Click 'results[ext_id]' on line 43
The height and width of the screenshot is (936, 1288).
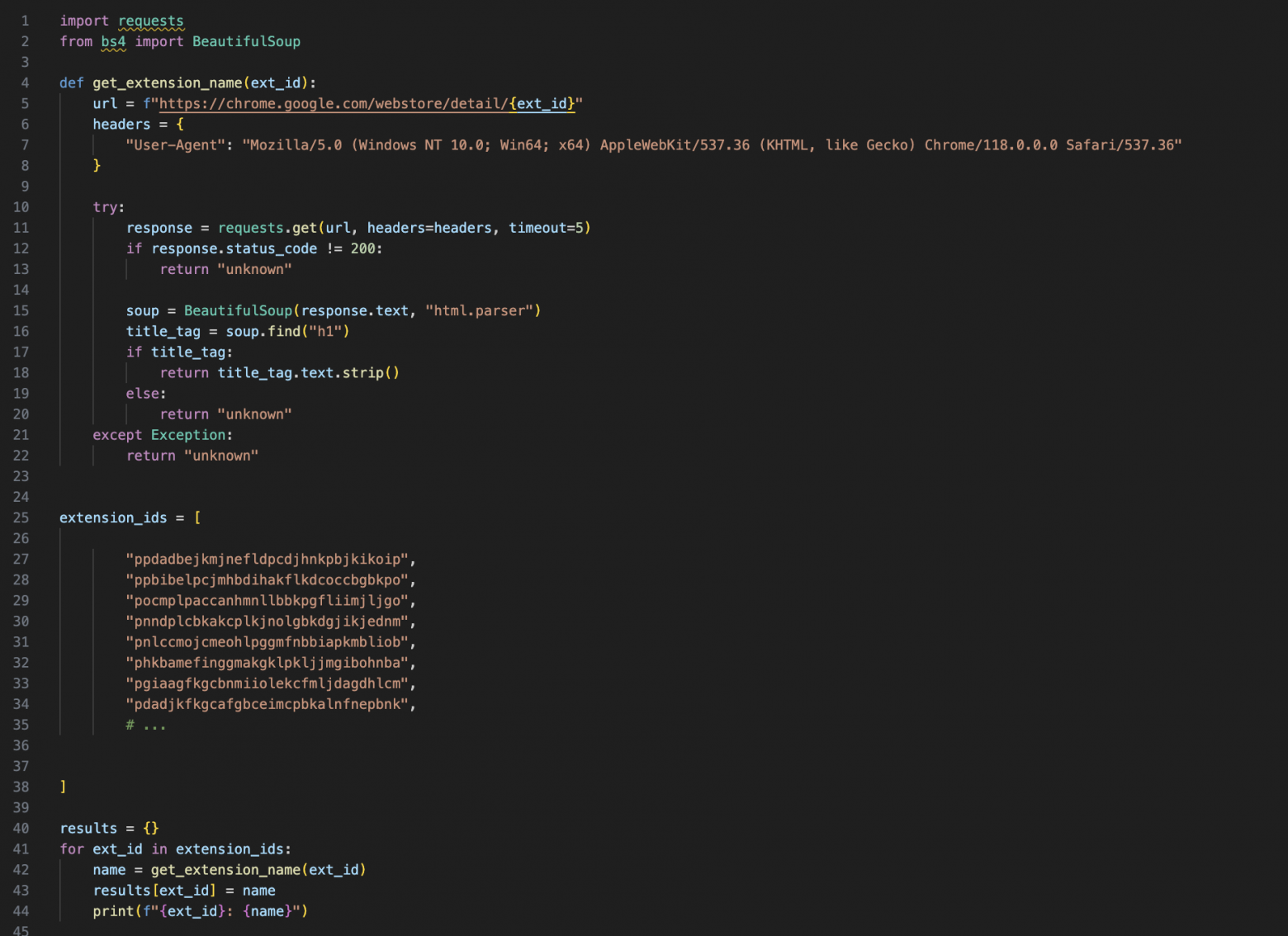pos(154,891)
